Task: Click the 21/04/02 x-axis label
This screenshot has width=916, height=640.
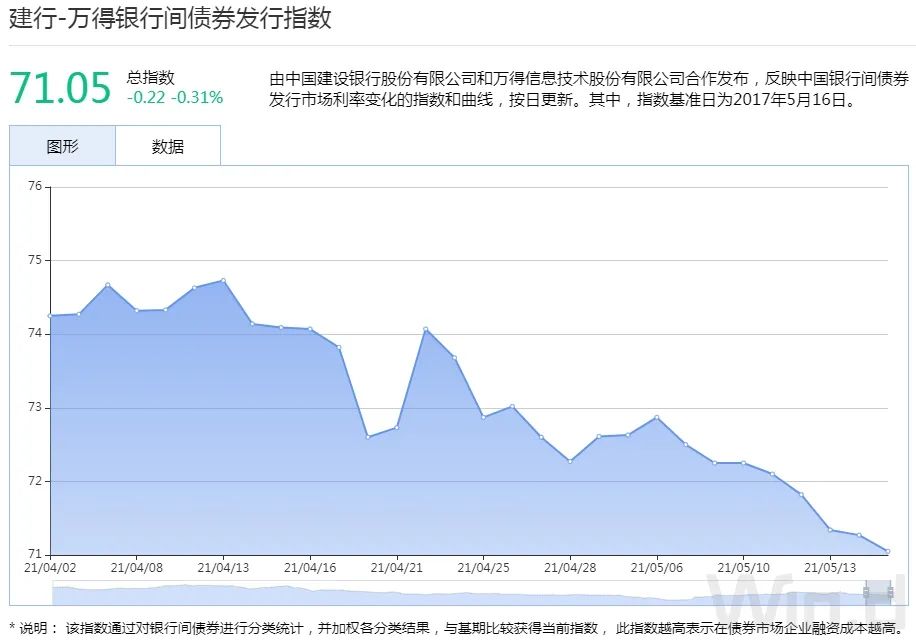Action: (x=50, y=568)
